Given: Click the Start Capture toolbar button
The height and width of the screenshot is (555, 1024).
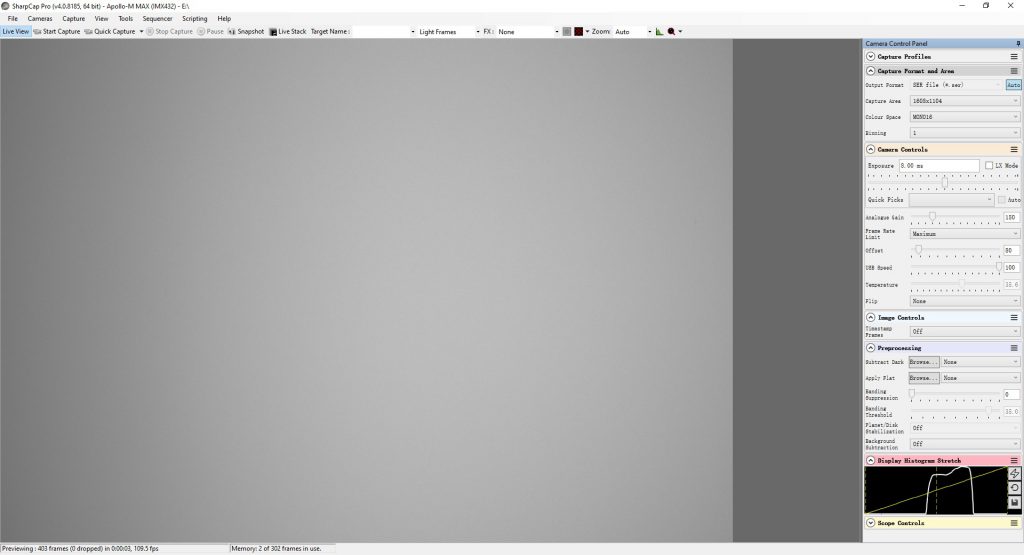Looking at the screenshot, I should coord(56,32).
